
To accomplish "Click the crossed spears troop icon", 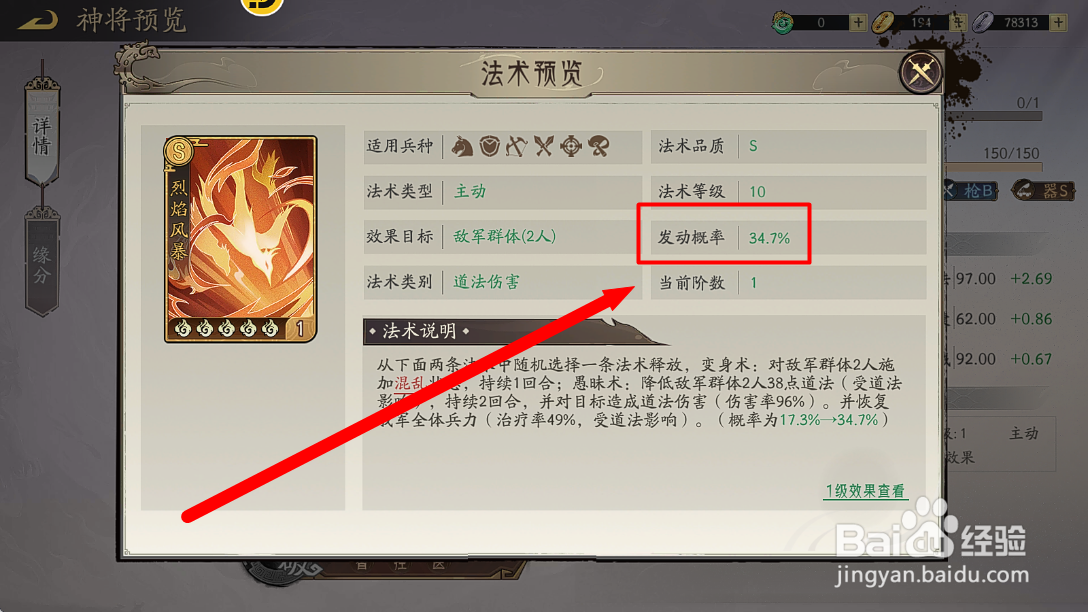I will (x=543, y=146).
